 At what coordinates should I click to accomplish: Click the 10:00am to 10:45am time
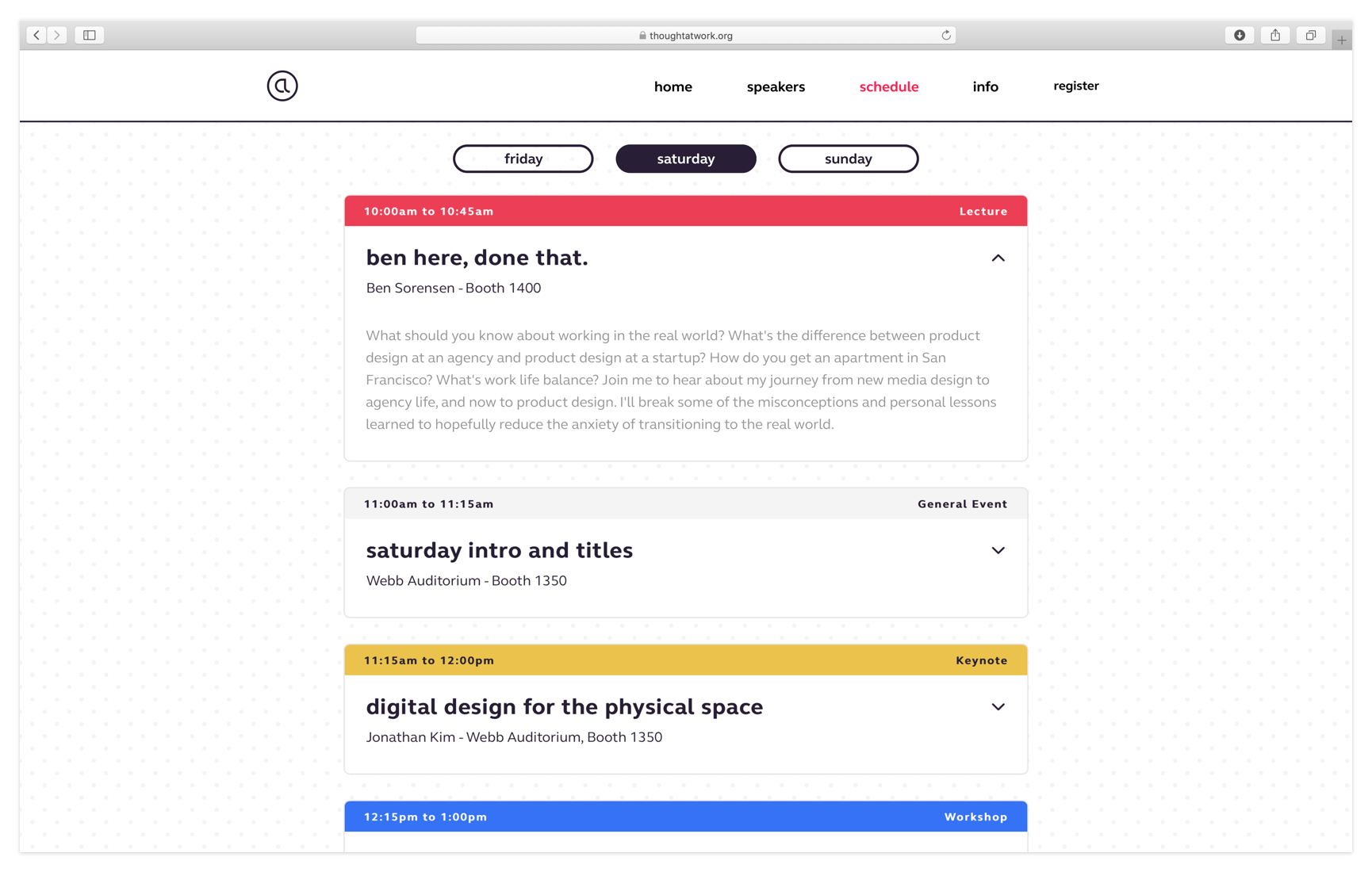point(429,211)
